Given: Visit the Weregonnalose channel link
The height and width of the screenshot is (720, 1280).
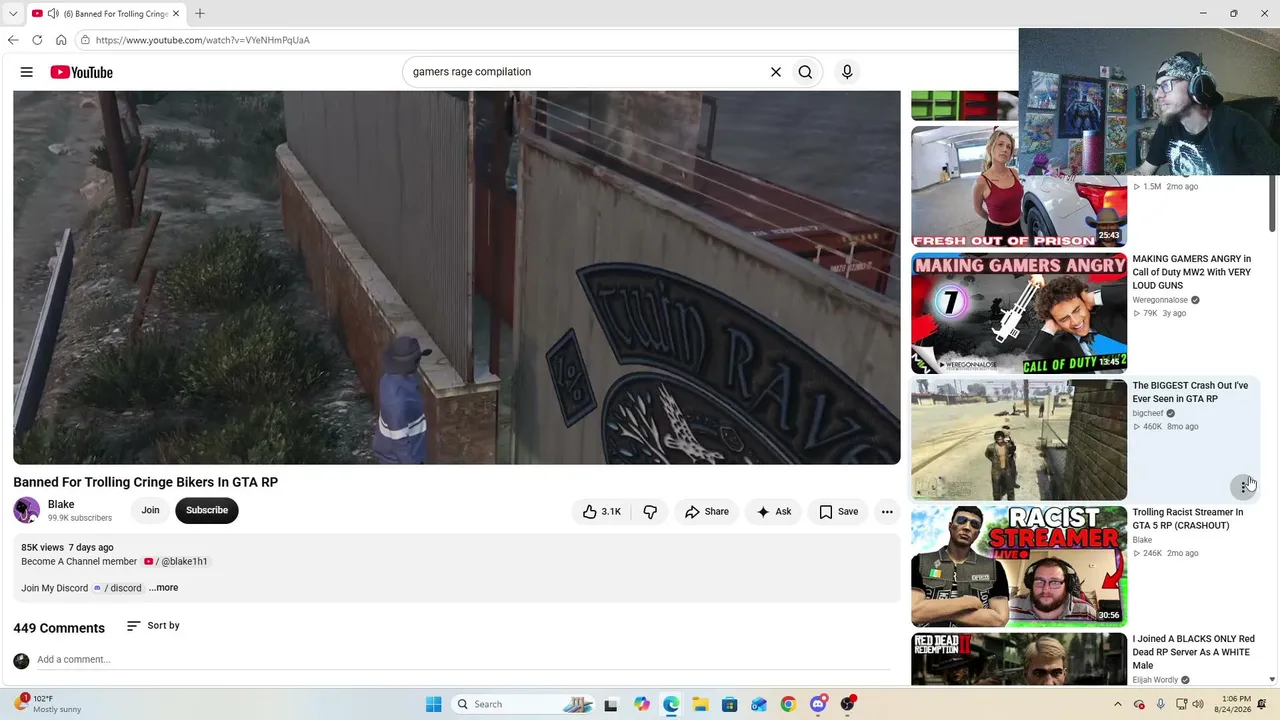Looking at the screenshot, I should [x=1160, y=300].
